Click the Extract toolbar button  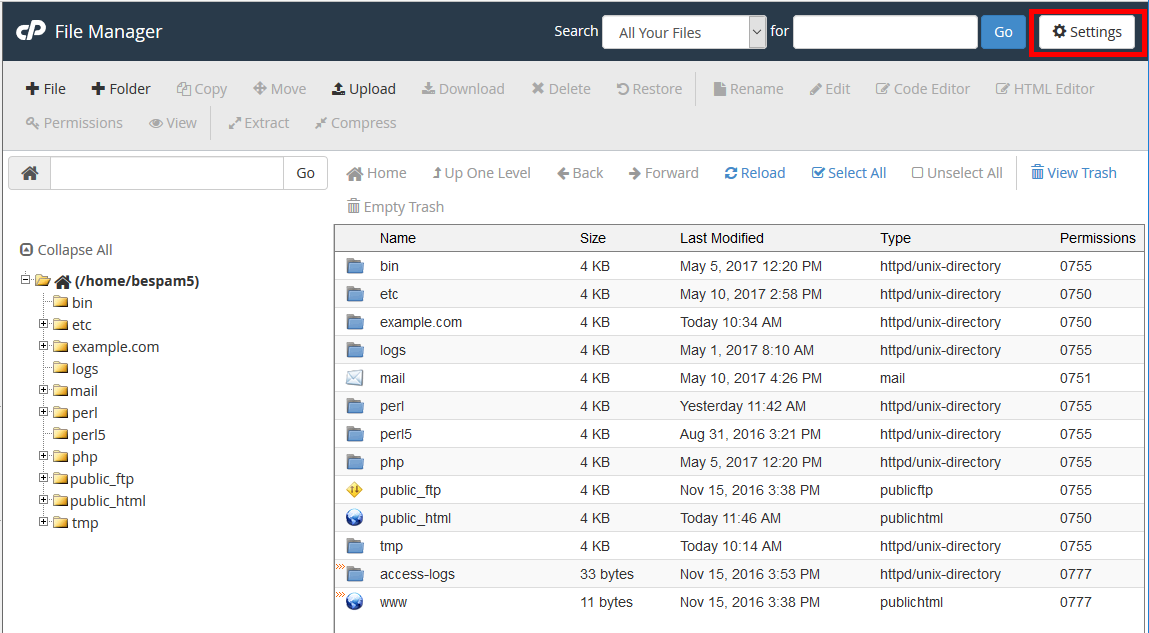[259, 123]
